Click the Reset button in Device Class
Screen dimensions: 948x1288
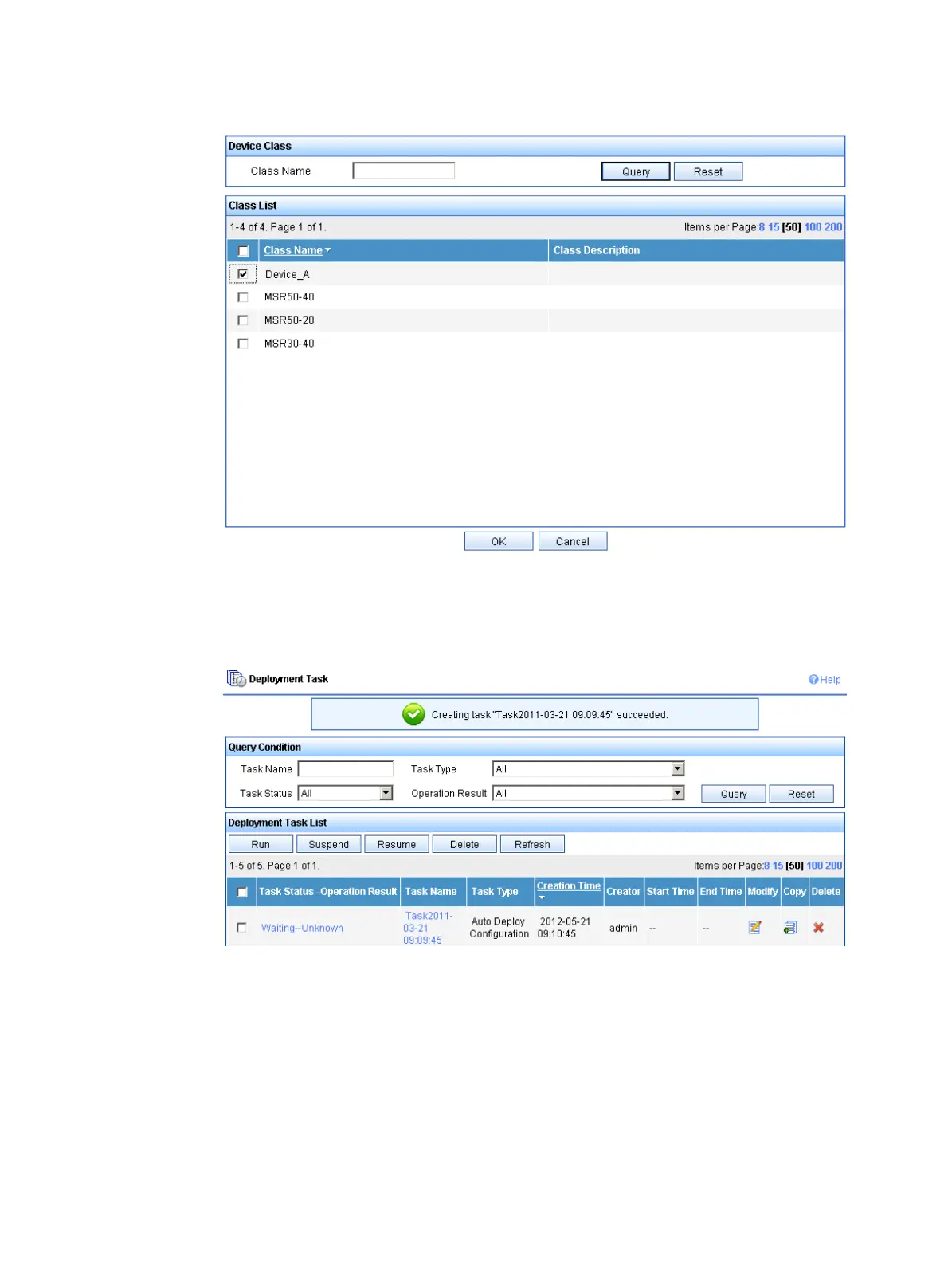[x=707, y=171]
